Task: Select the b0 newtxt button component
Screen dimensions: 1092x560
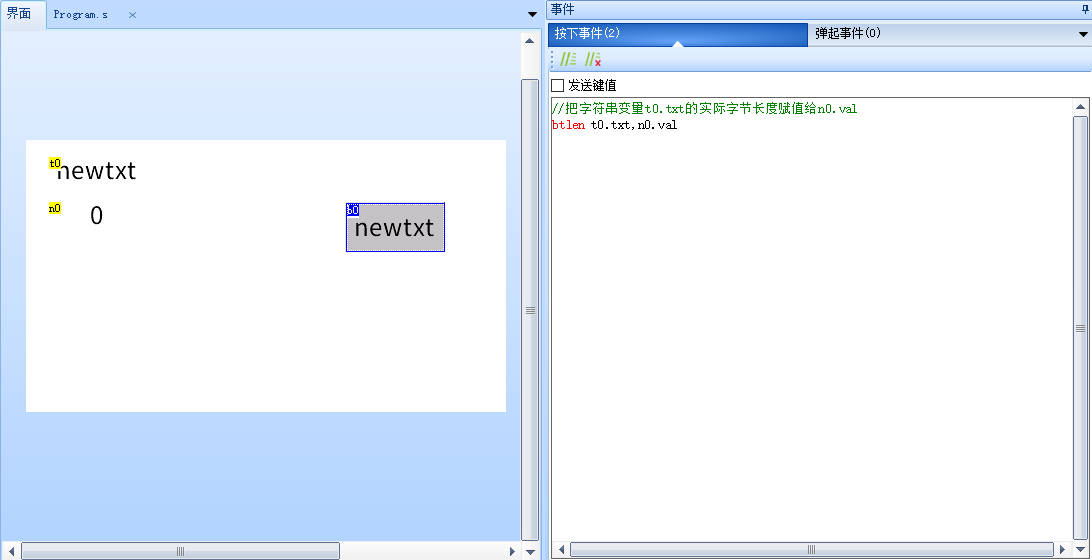Action: 395,228
